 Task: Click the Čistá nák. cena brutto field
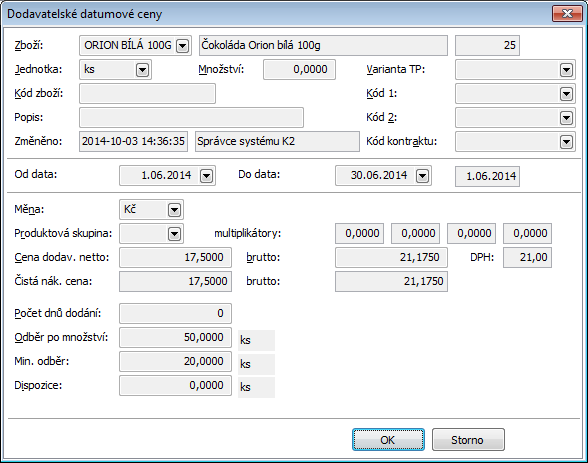(x=391, y=281)
